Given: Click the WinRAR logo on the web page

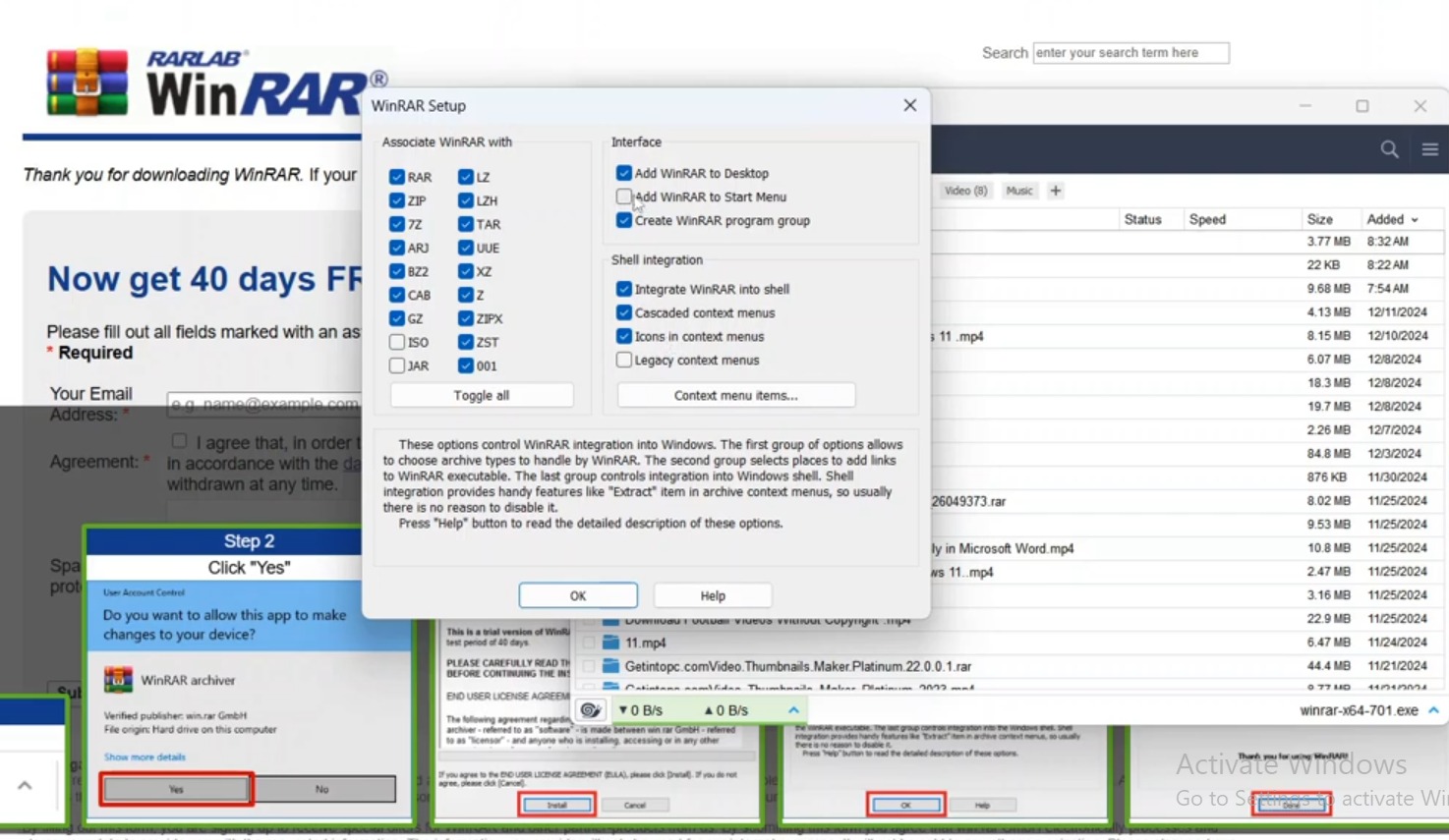Looking at the screenshot, I should point(216,84).
